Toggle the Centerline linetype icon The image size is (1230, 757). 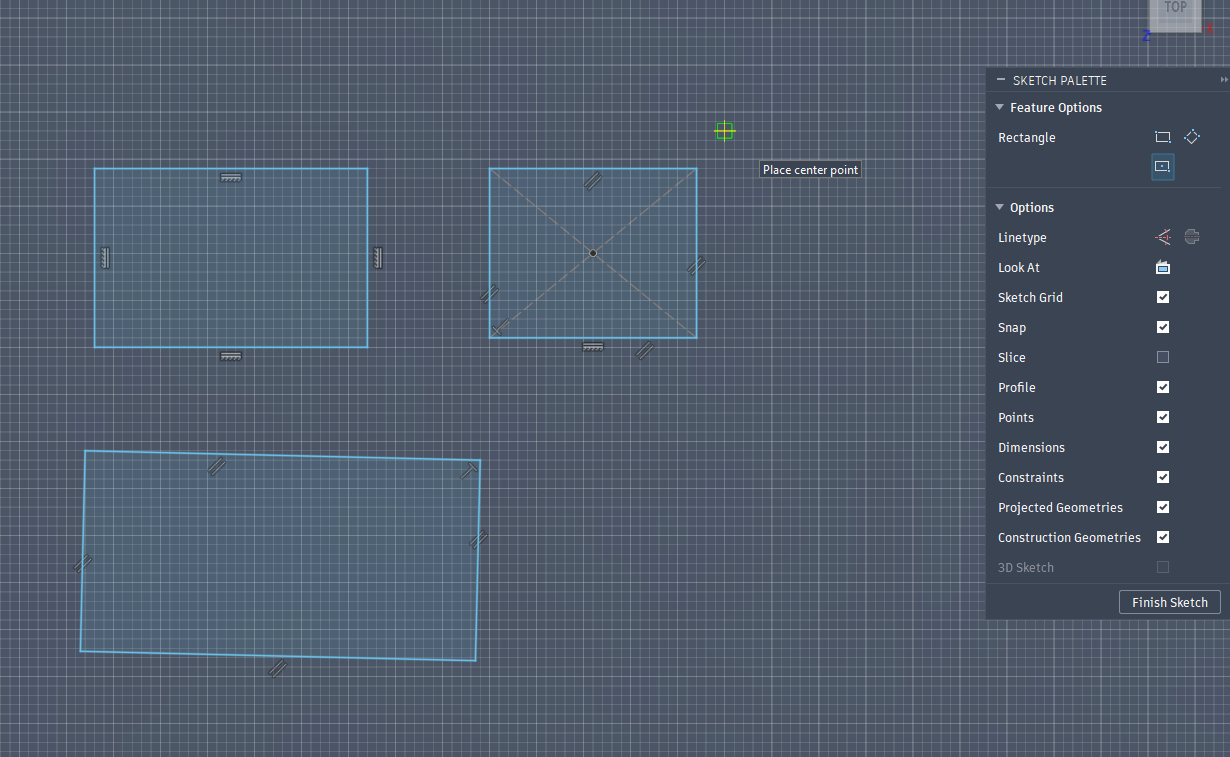coord(1192,237)
